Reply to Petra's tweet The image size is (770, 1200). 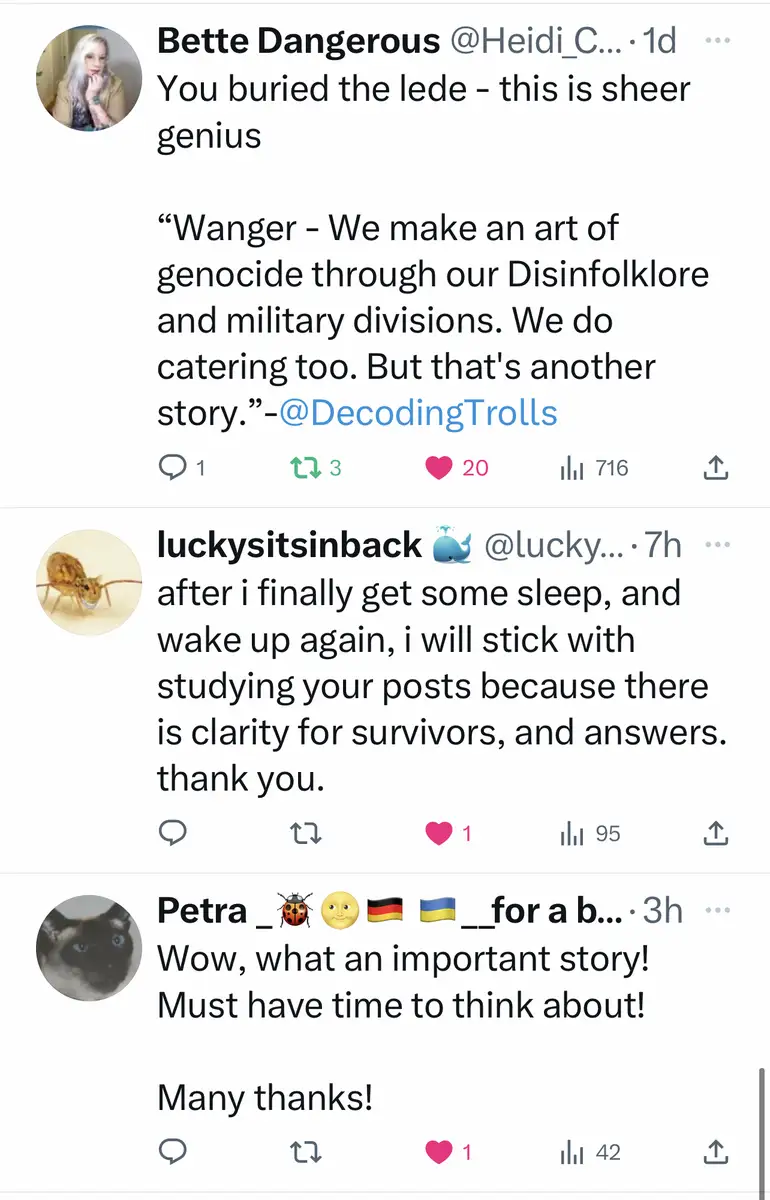(x=172, y=1153)
